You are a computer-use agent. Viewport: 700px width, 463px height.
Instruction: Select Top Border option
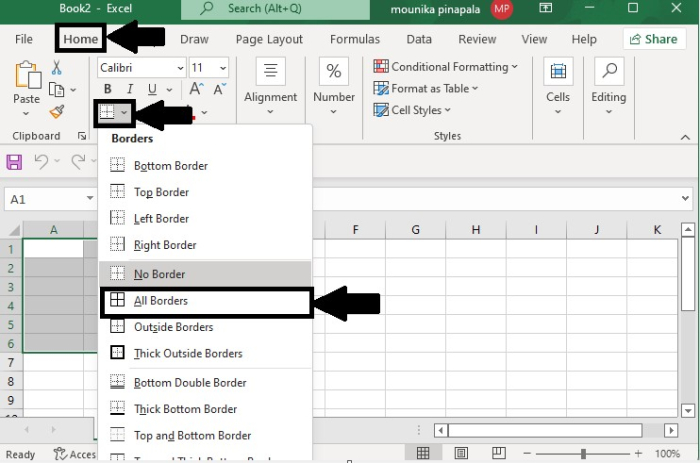[x=204, y=192]
